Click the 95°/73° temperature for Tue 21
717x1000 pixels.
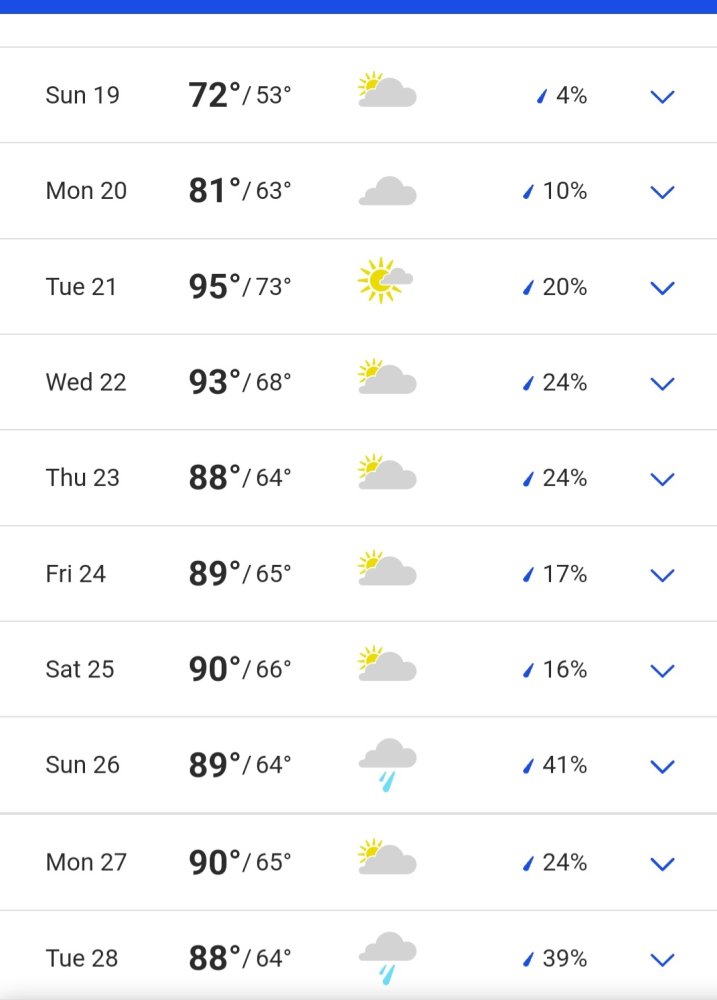pos(240,286)
